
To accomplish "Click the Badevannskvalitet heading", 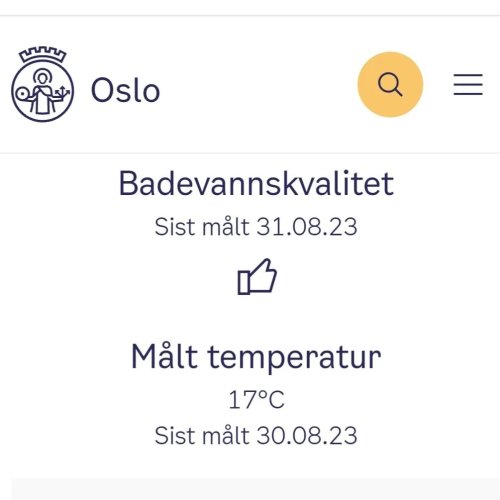I will click(x=256, y=183).
